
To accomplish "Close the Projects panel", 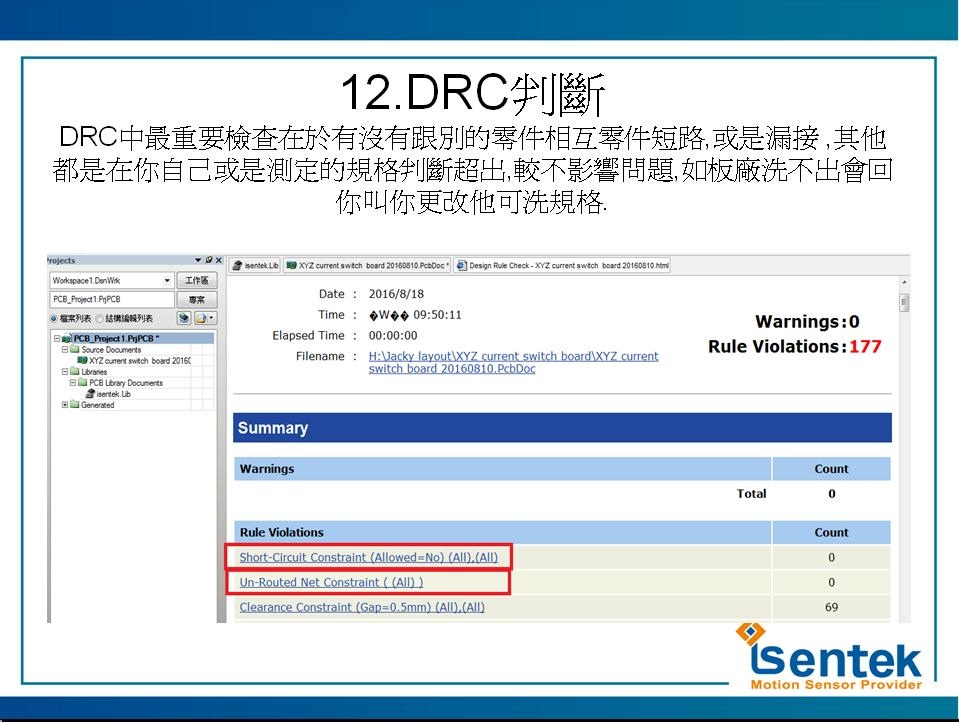I will 219,260.
